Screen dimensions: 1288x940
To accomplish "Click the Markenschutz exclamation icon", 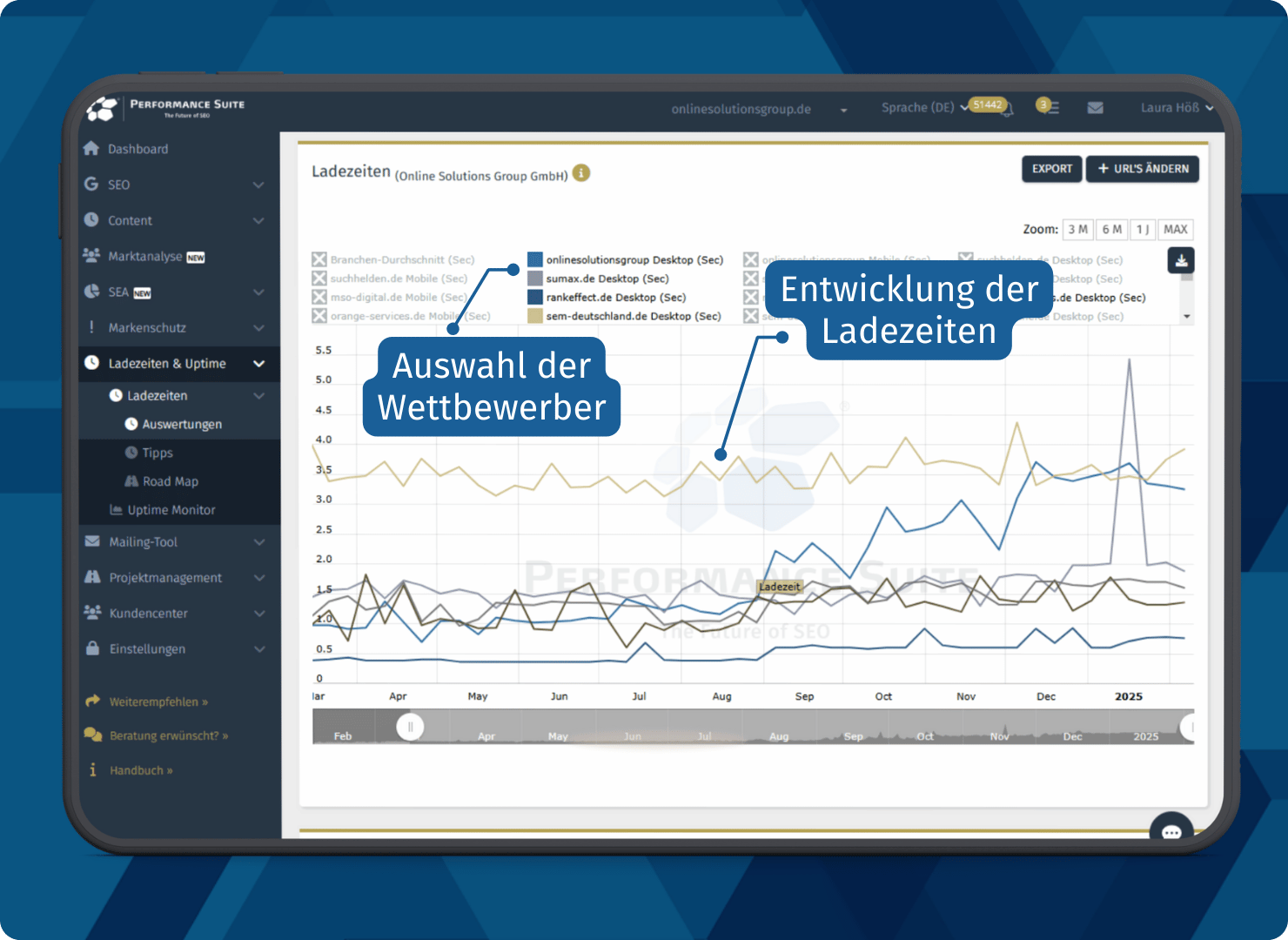I will 91,326.
